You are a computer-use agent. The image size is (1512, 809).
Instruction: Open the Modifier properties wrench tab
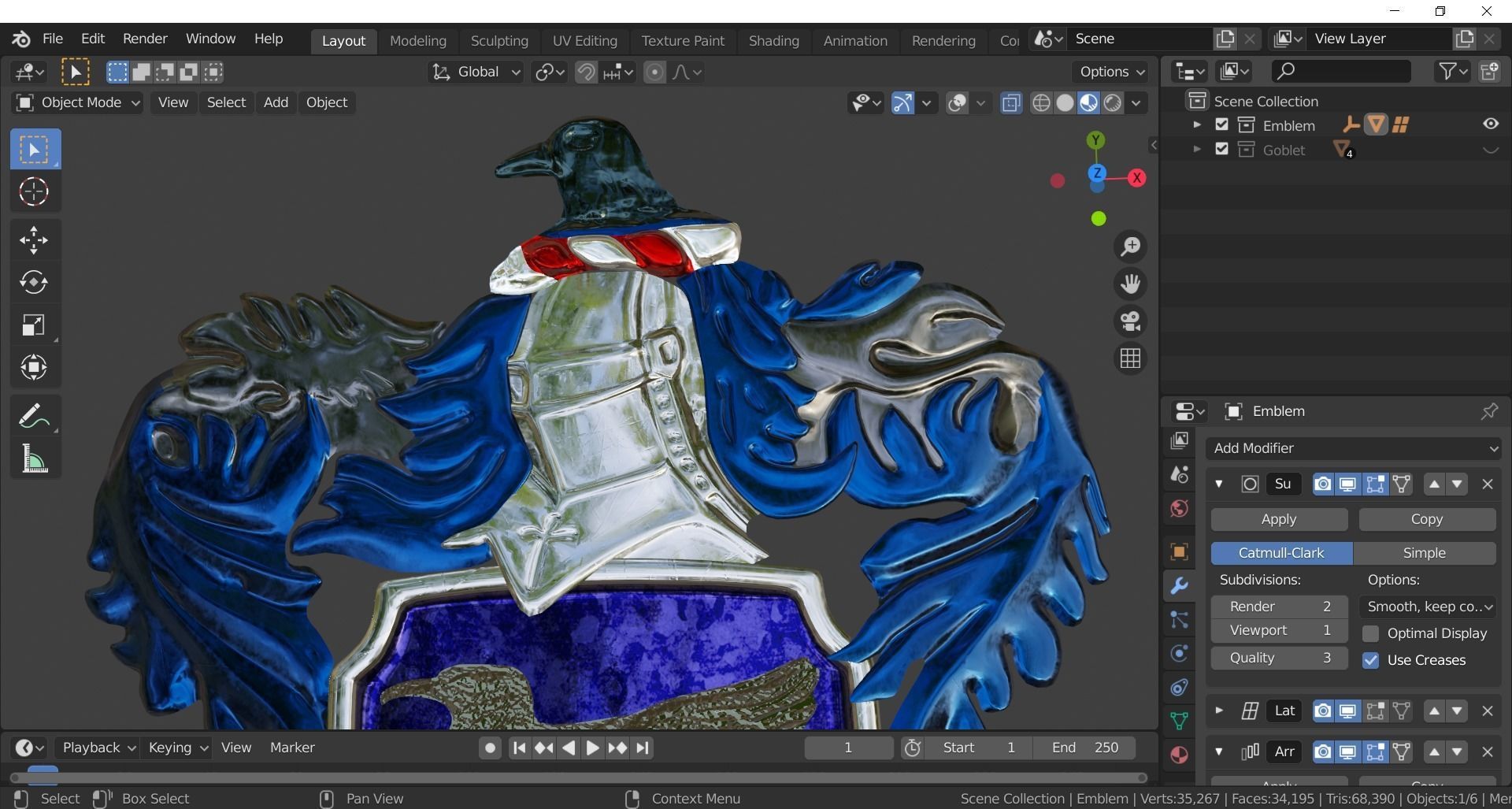pyautogui.click(x=1179, y=585)
